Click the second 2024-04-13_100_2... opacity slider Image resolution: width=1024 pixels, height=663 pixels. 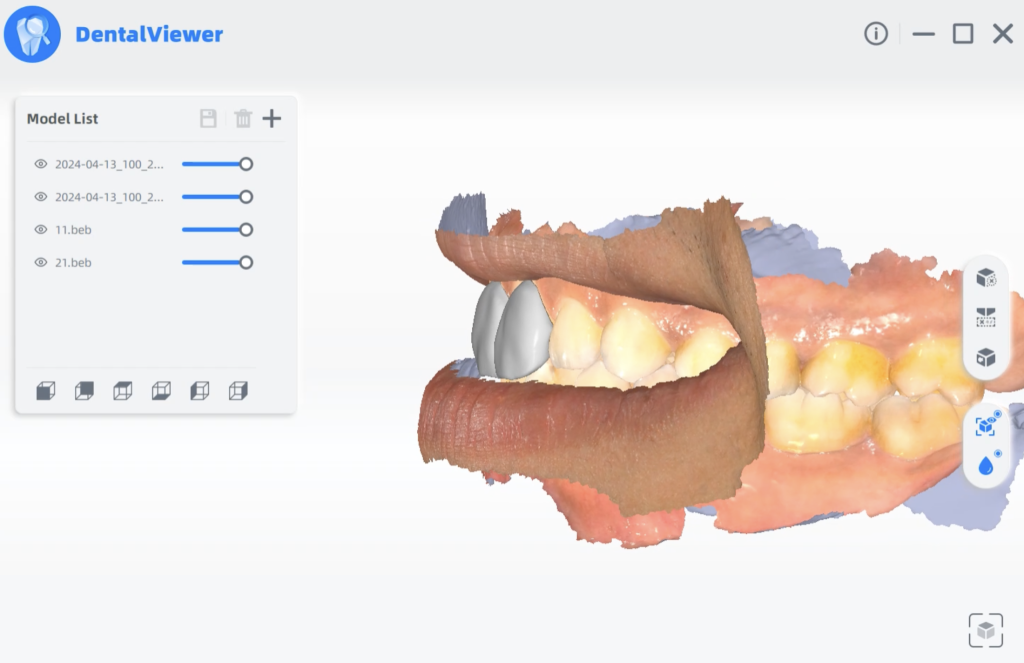click(x=217, y=197)
